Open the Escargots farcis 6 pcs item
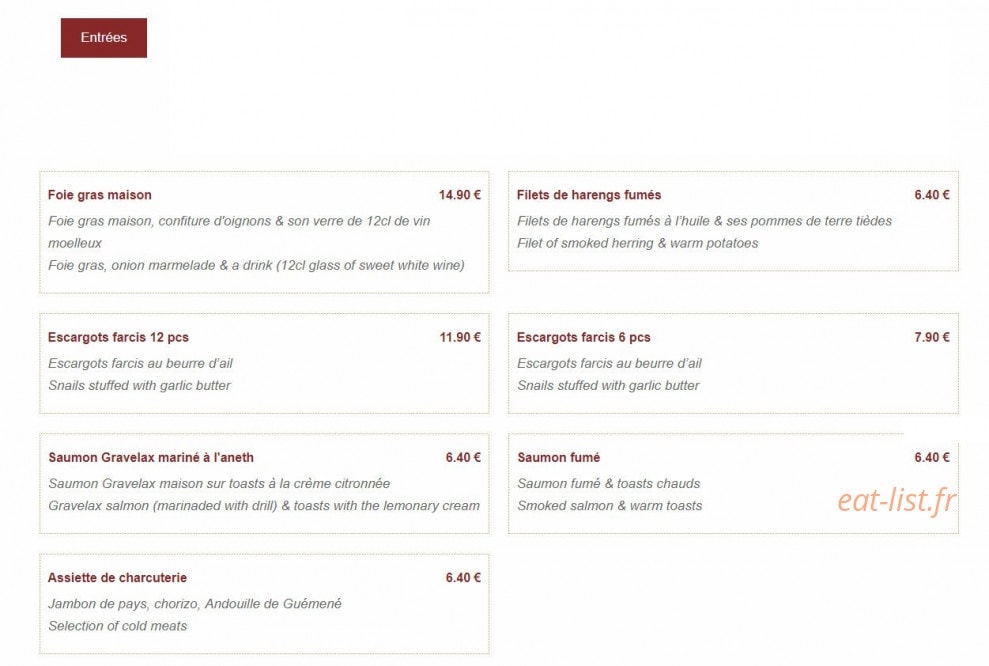 tap(583, 337)
